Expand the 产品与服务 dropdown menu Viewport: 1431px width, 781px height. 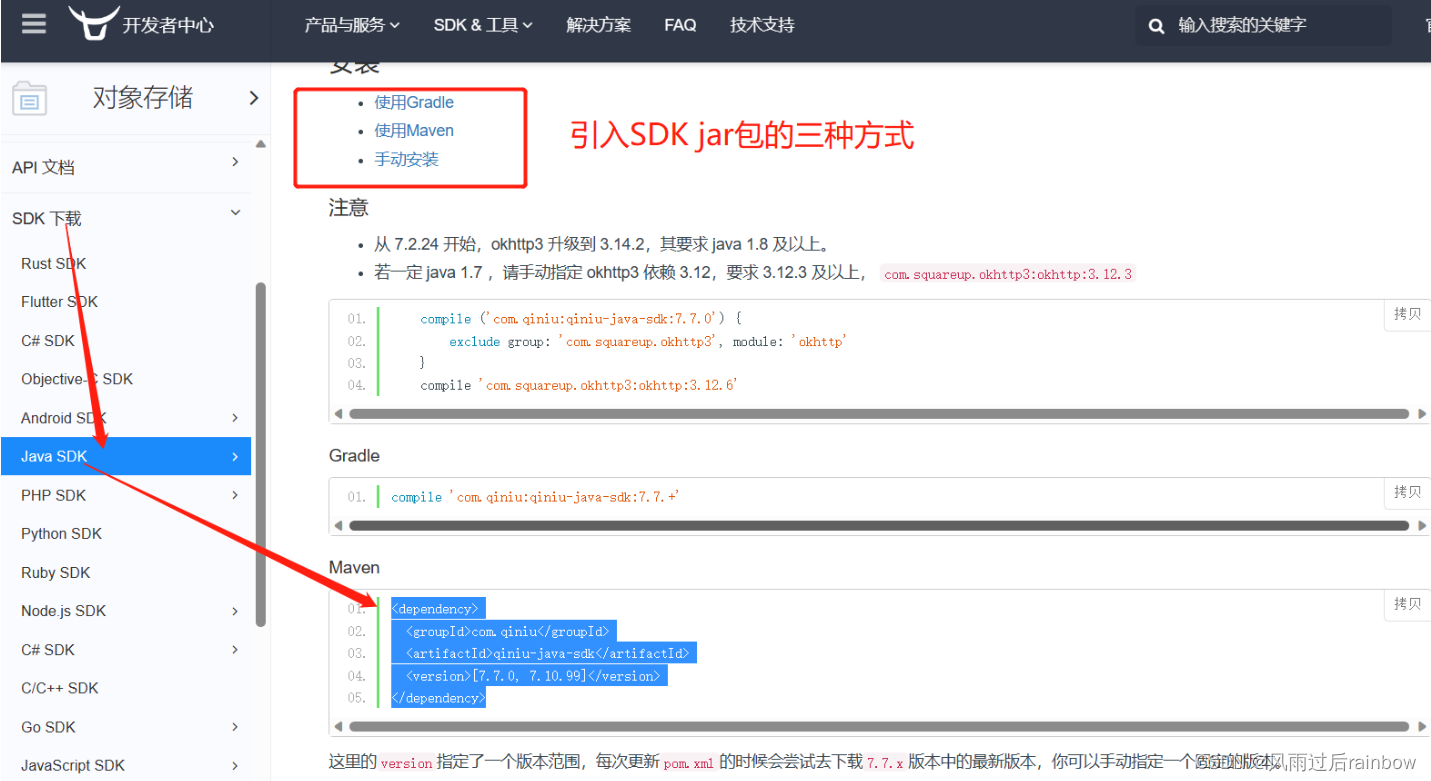(x=352, y=25)
